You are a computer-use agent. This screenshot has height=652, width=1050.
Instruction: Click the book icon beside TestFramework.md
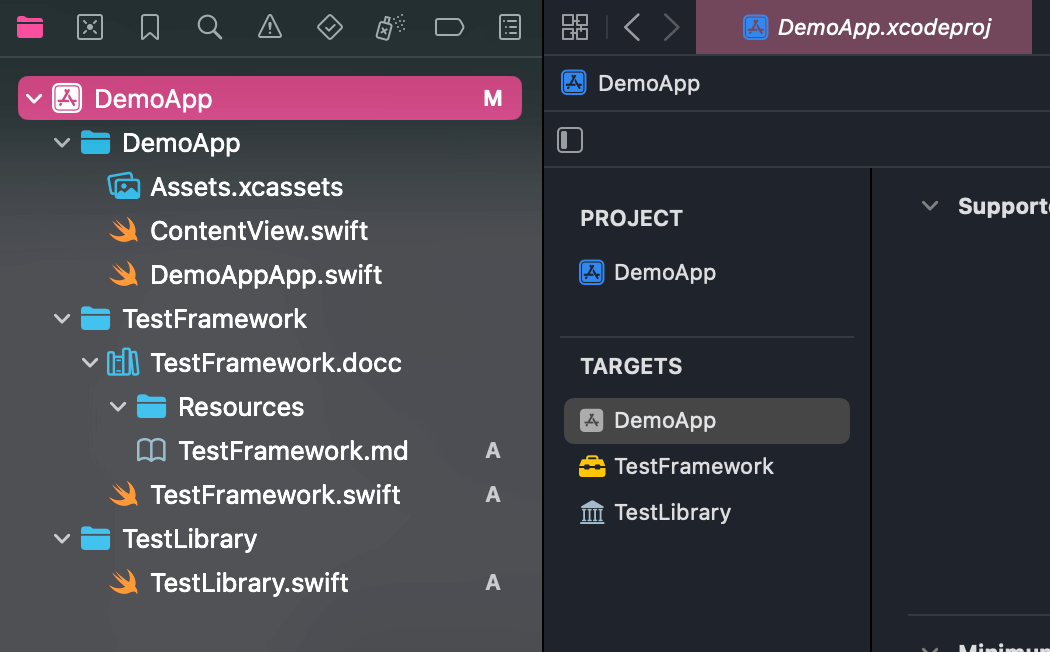click(x=151, y=451)
